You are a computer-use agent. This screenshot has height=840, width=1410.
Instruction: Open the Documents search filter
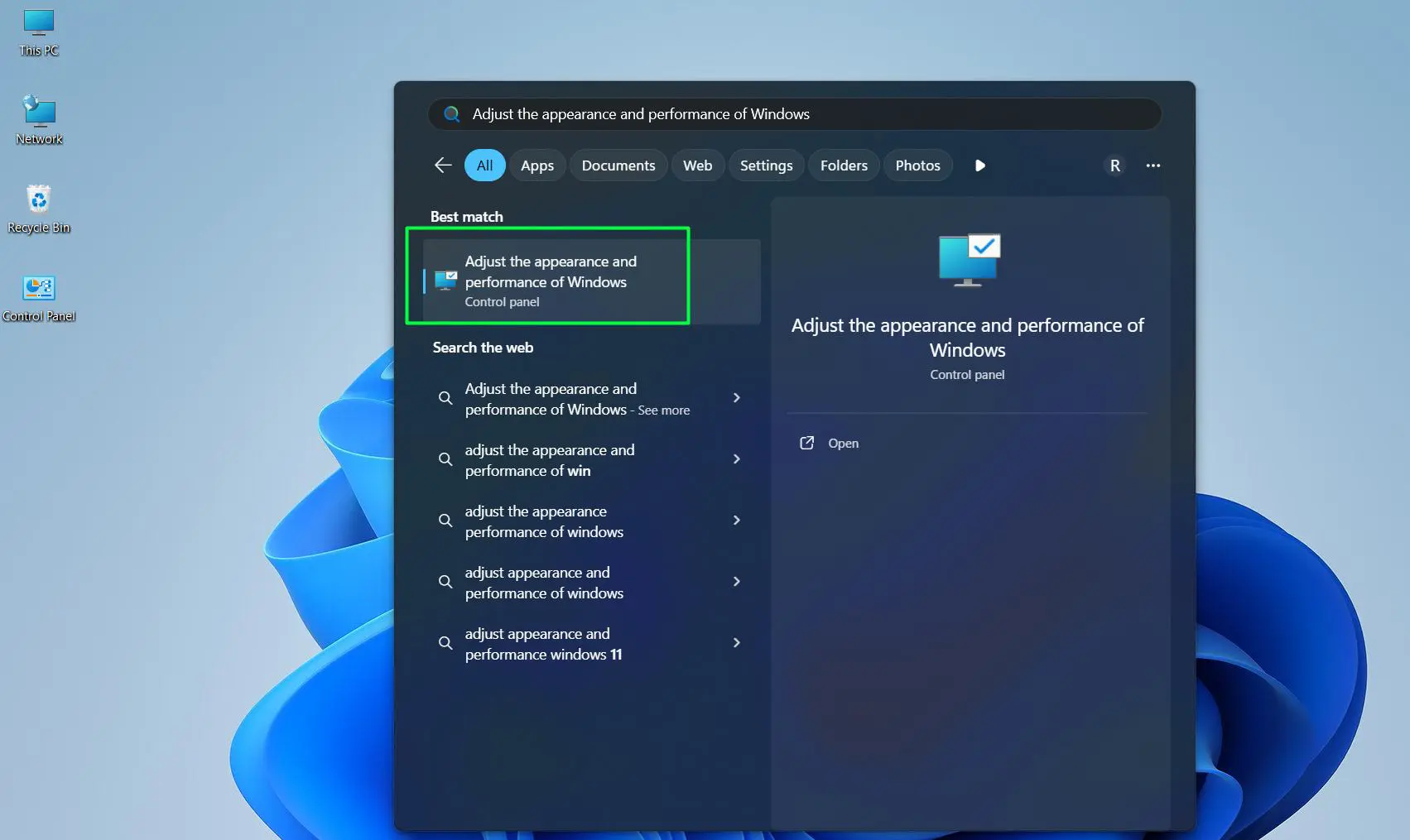[x=618, y=165]
